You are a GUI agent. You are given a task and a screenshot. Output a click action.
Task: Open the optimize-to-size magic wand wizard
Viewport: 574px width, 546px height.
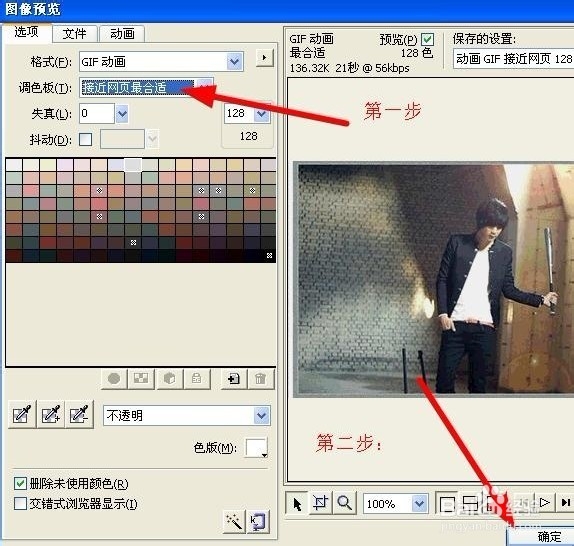234,521
